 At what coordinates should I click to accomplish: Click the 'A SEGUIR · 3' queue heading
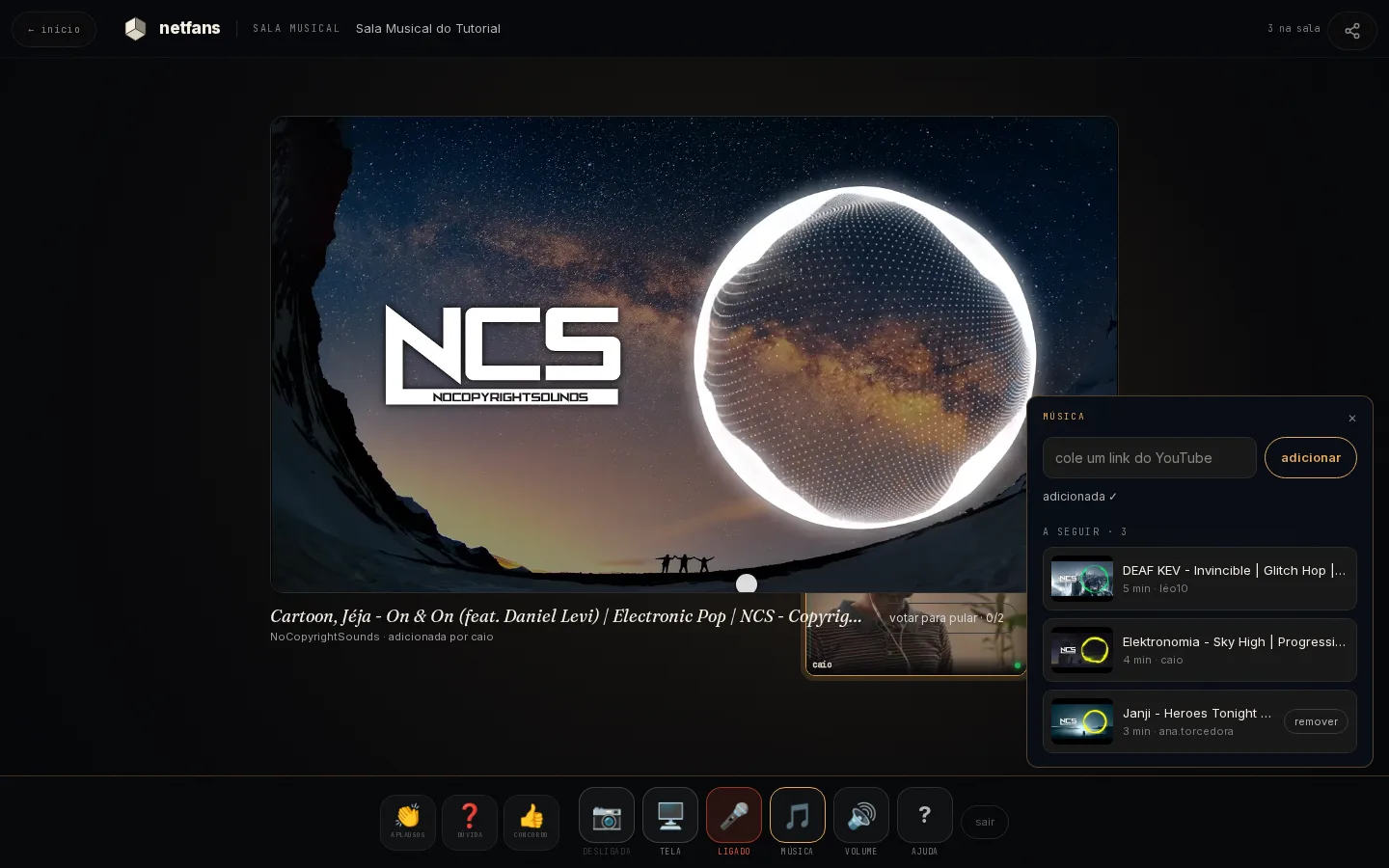(1085, 532)
